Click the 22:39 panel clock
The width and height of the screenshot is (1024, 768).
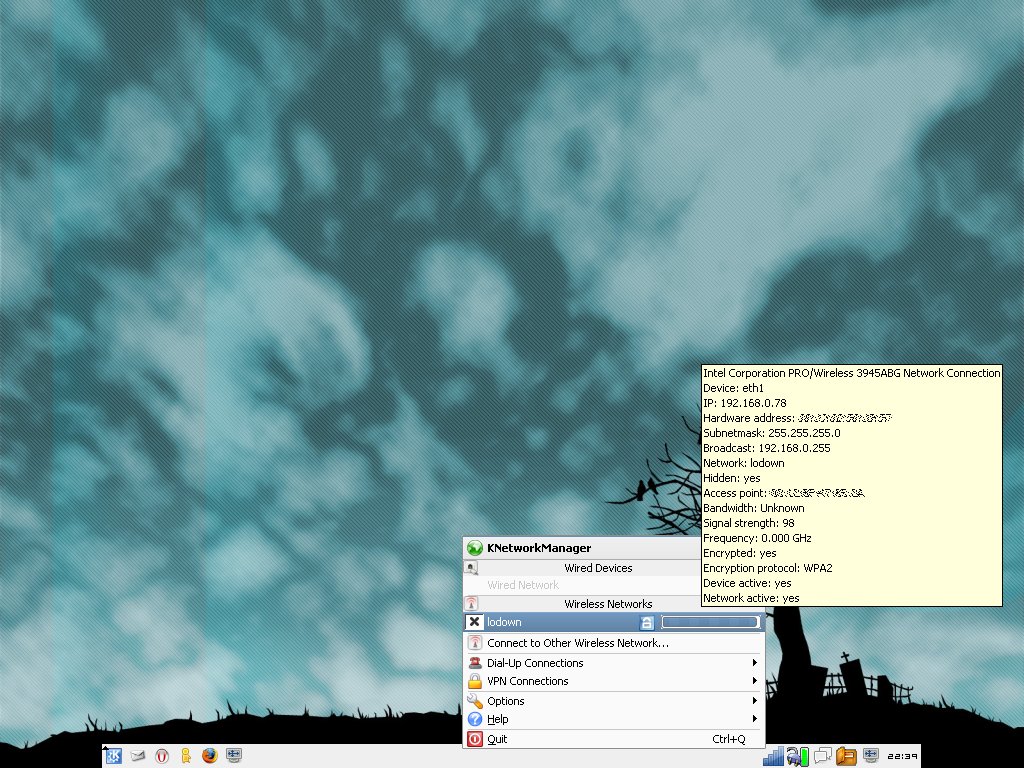[x=902, y=756]
